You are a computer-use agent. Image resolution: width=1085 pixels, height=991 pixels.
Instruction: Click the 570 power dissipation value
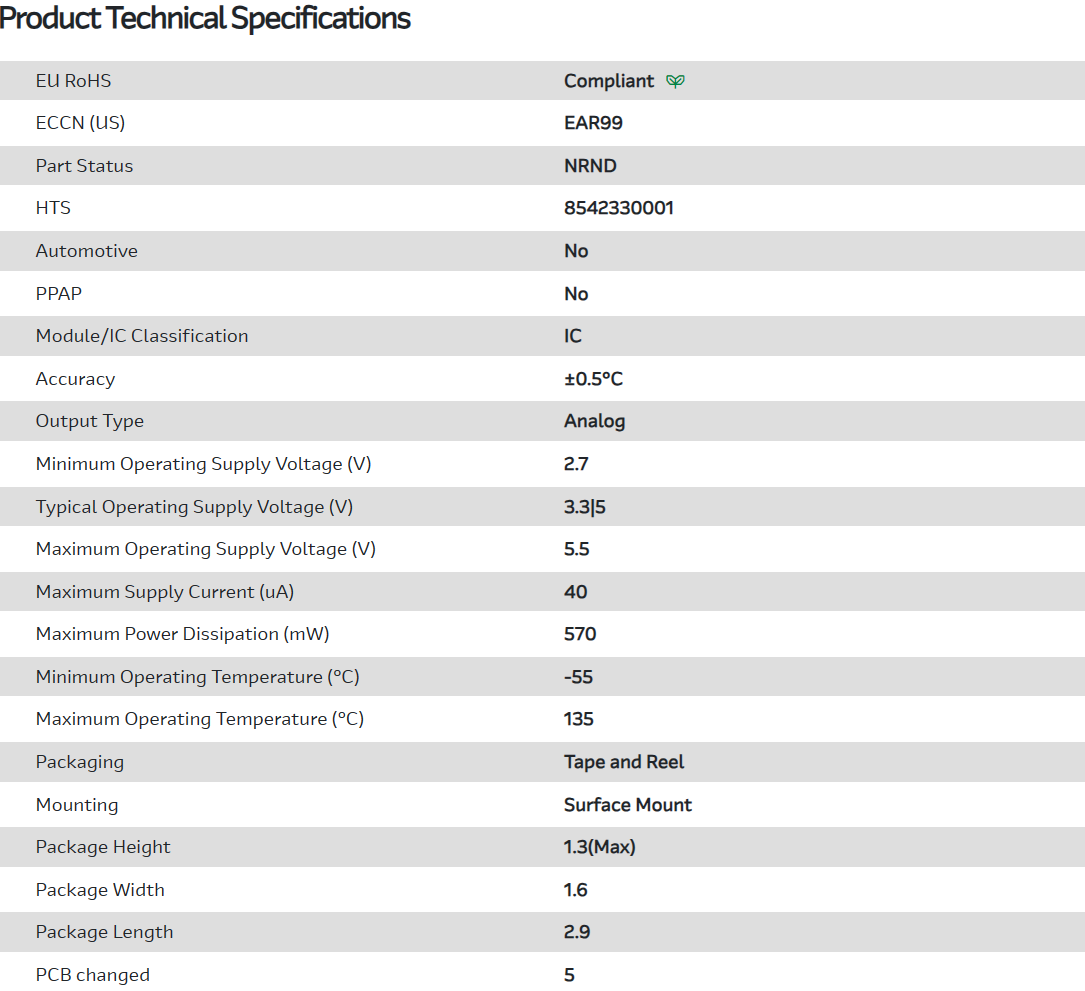tap(580, 634)
